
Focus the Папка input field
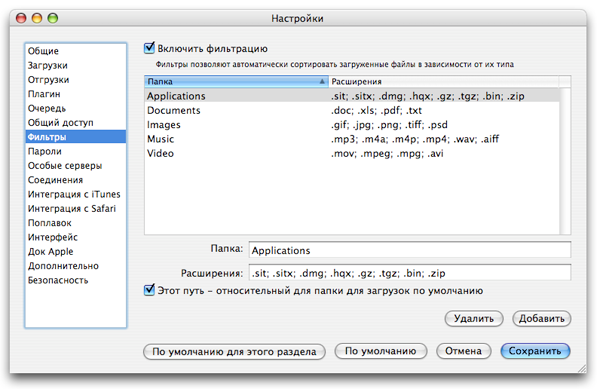pos(410,250)
